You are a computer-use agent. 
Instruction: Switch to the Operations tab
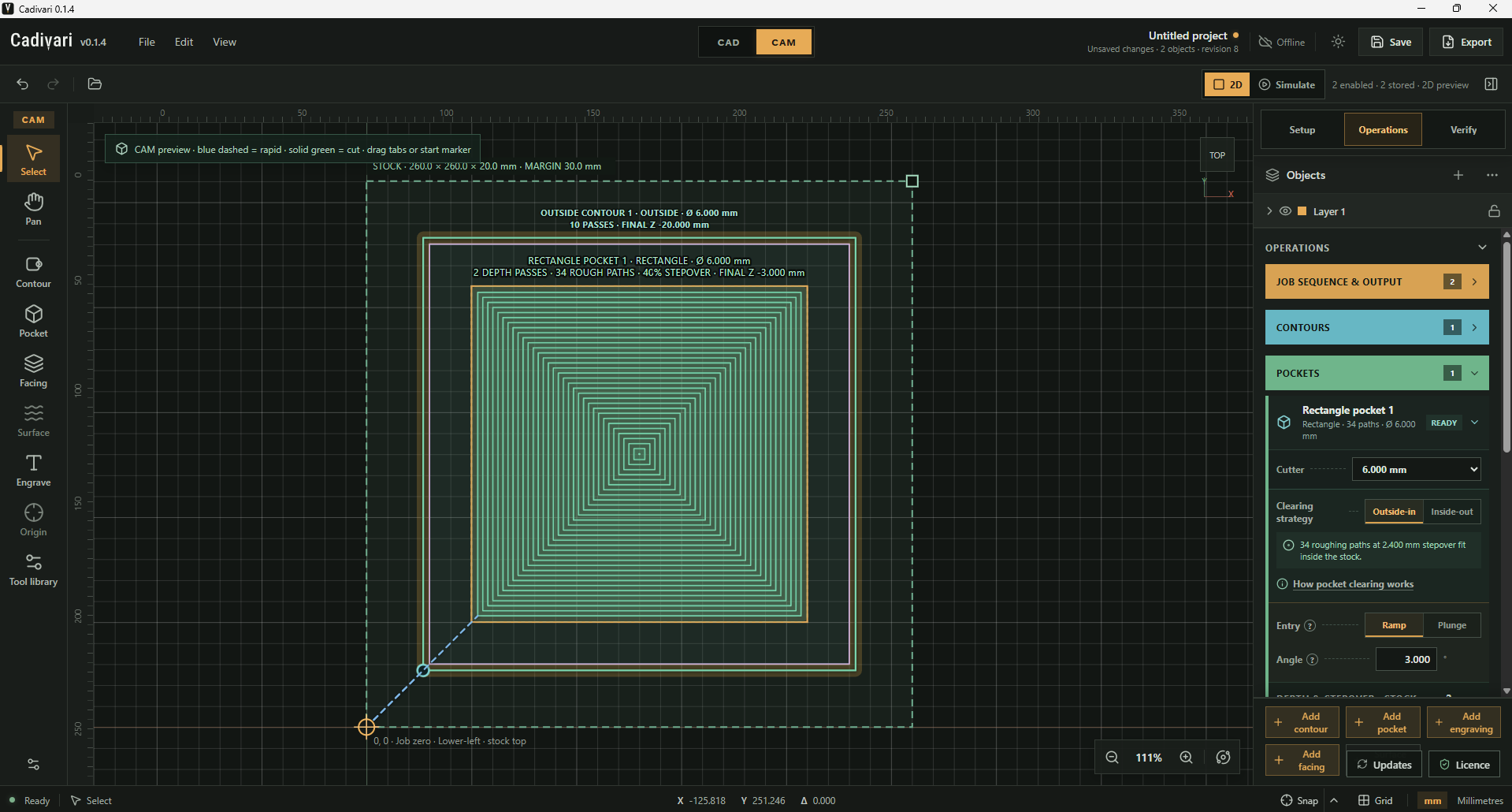pyautogui.click(x=1383, y=130)
